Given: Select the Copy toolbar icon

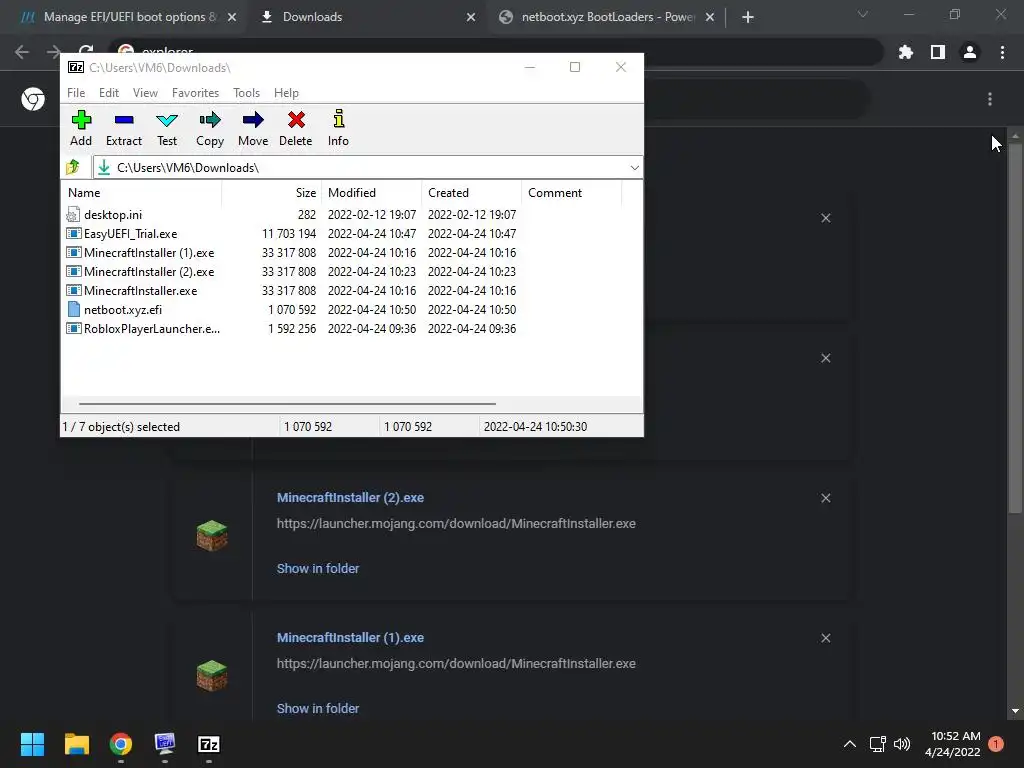Looking at the screenshot, I should pos(210,120).
